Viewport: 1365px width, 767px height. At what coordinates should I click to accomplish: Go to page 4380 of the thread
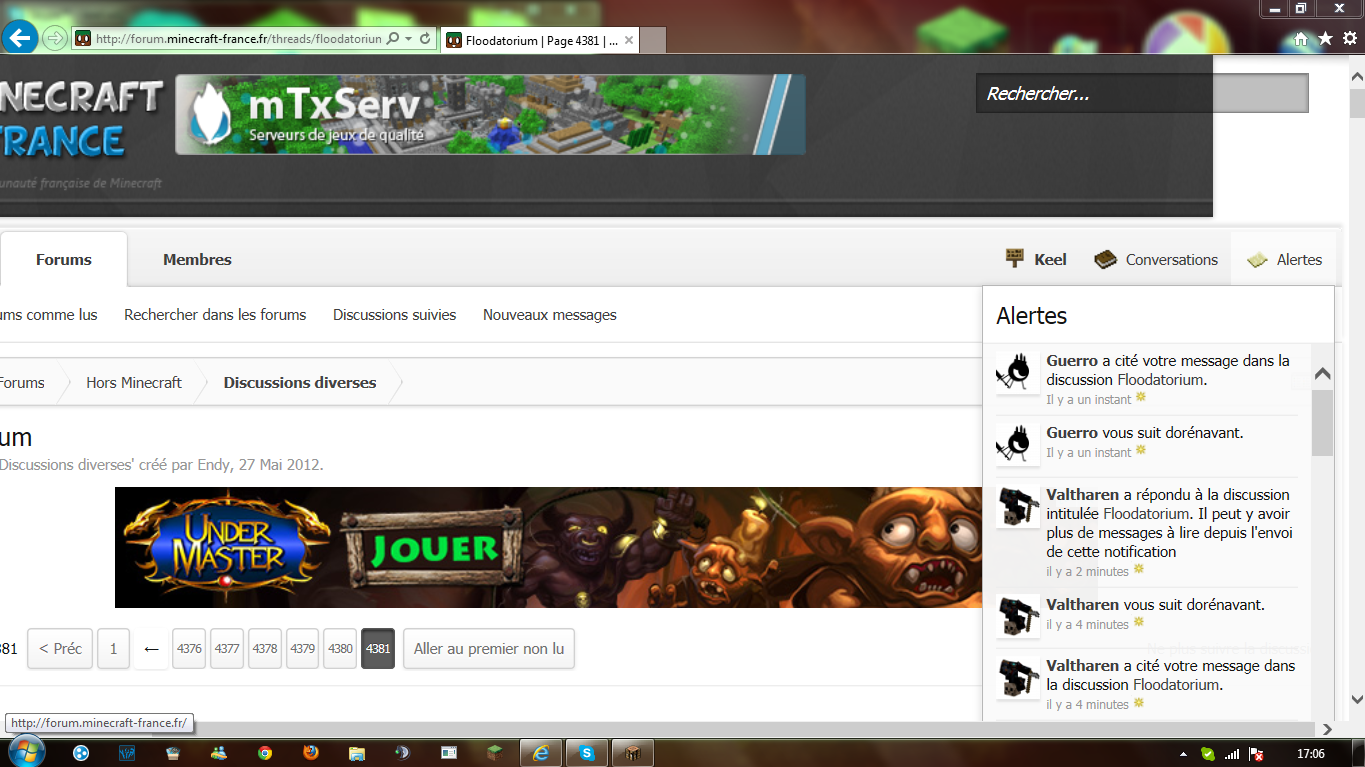coord(340,649)
